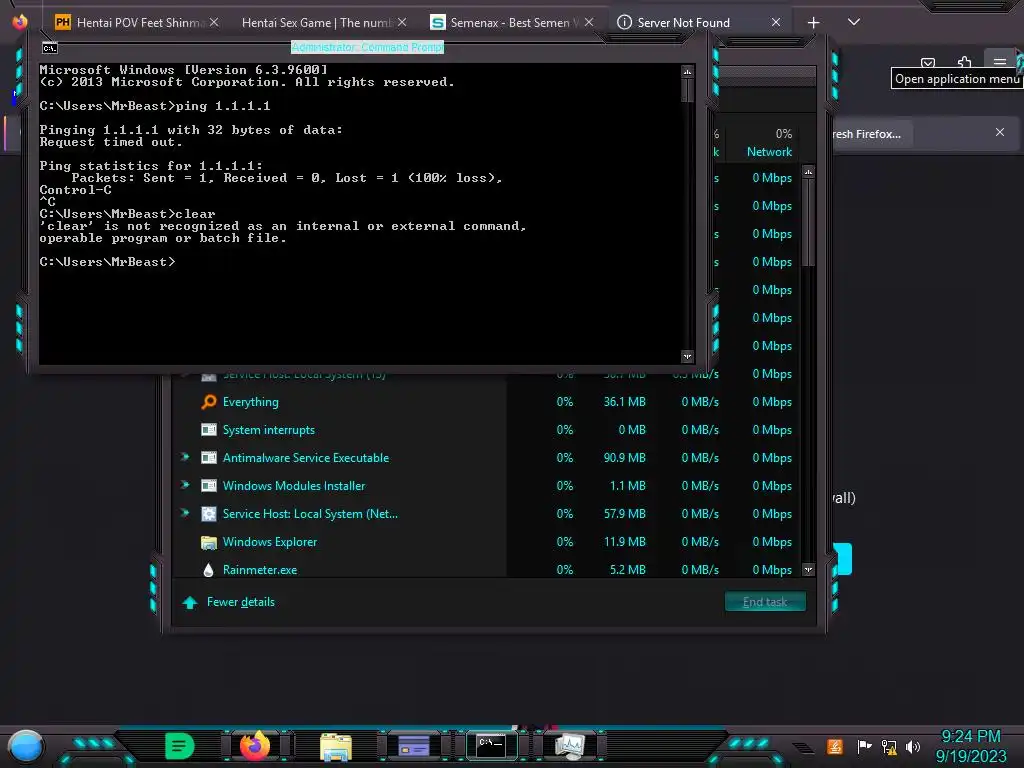
Task: Click the Fewer details link
Action: [x=240, y=602]
